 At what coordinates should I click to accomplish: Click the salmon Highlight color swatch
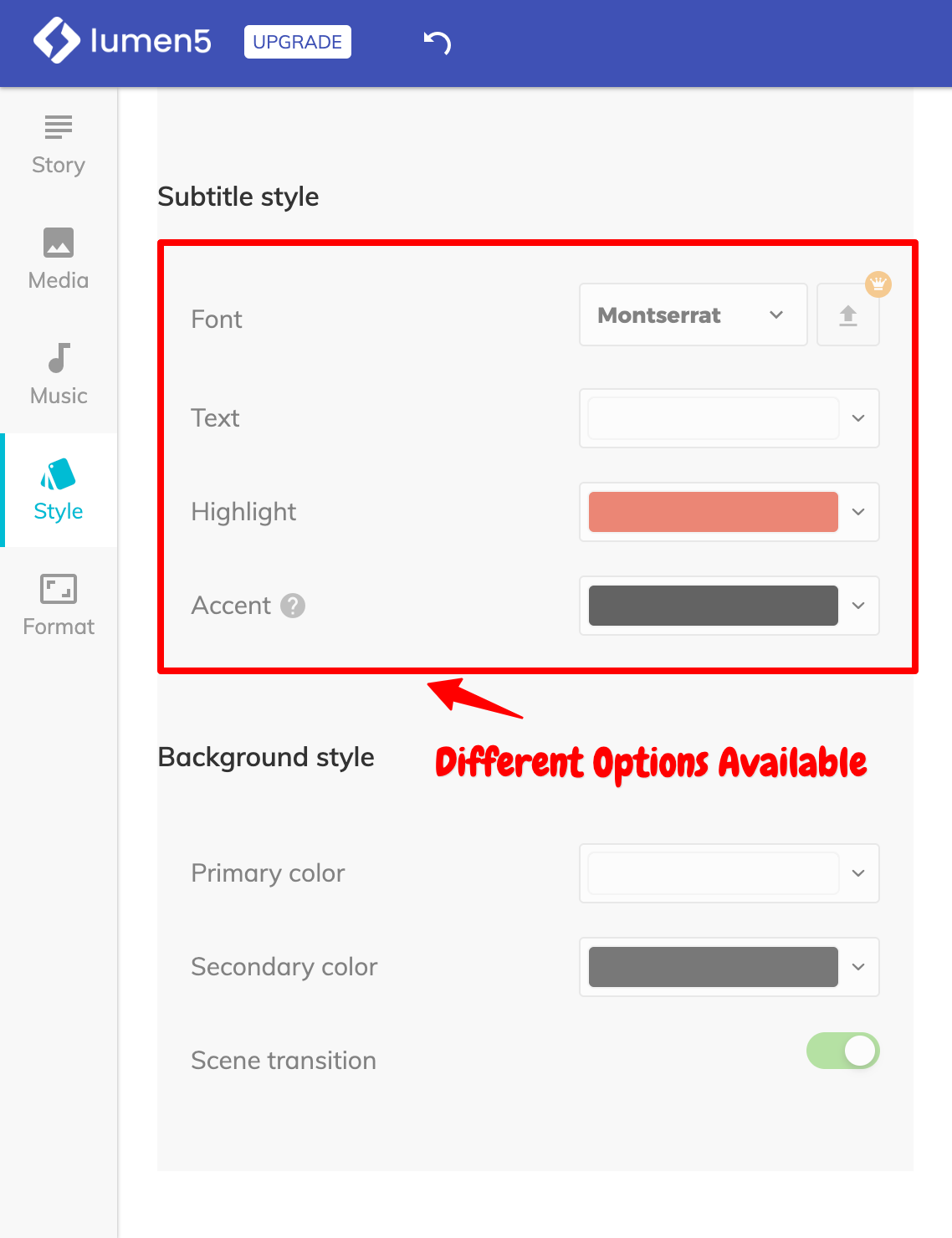[x=713, y=512]
